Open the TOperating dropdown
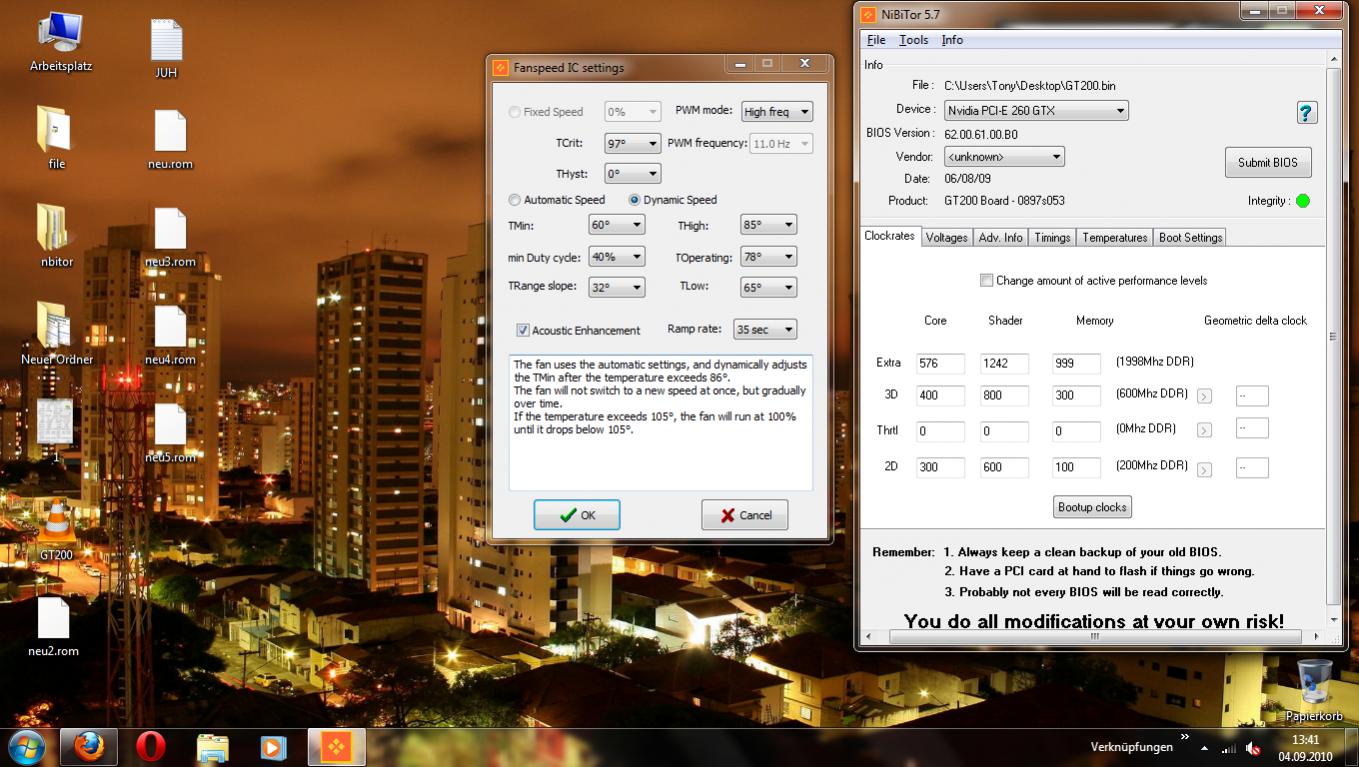 tap(768, 257)
